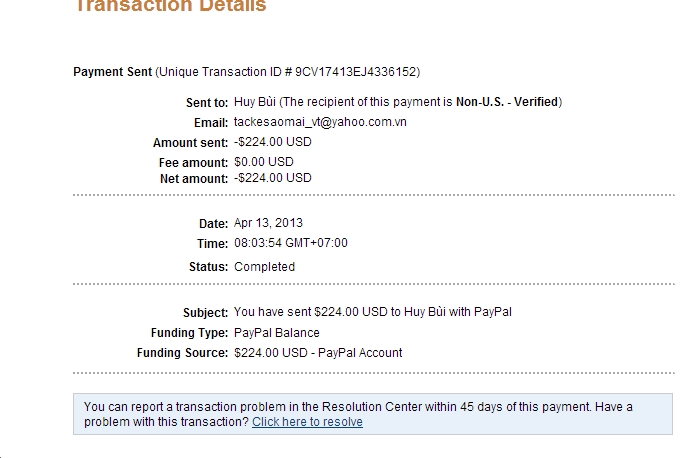Click the Payment Sent label
Screen dimensions: 693x458
(x=113, y=72)
